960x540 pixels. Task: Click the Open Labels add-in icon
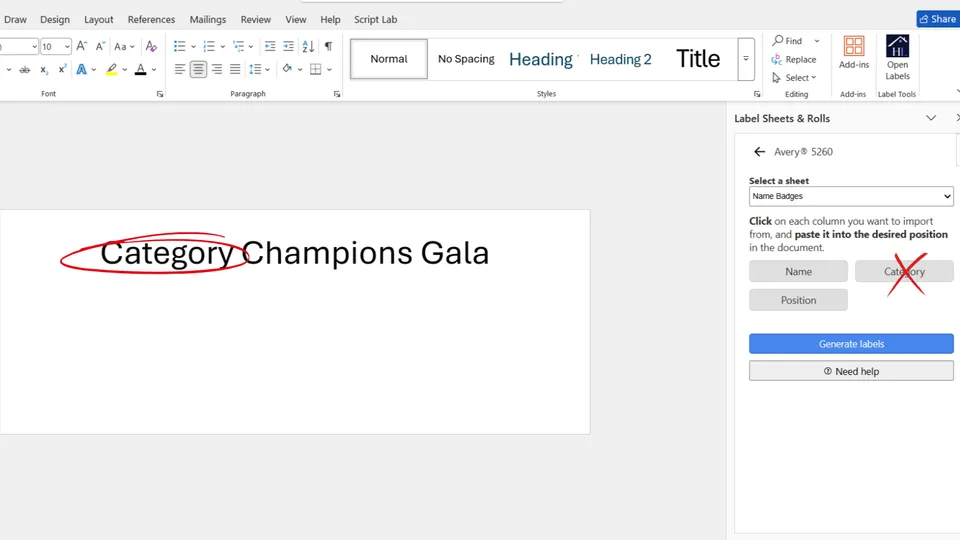[x=897, y=57]
